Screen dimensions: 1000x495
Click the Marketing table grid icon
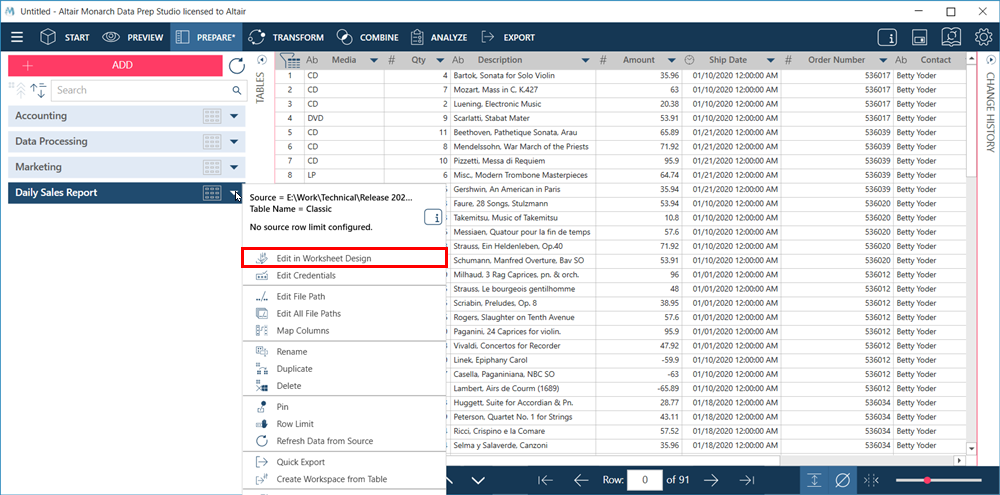tap(212, 167)
